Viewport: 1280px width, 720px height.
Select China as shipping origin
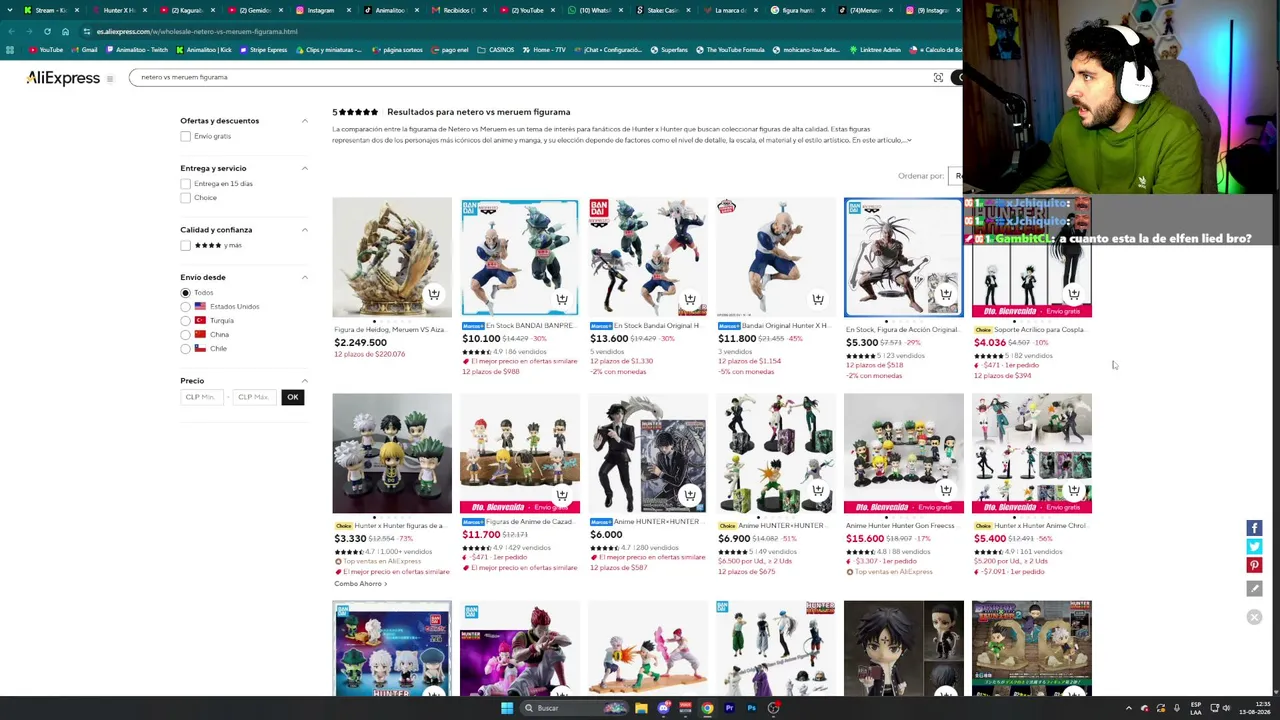(x=185, y=335)
